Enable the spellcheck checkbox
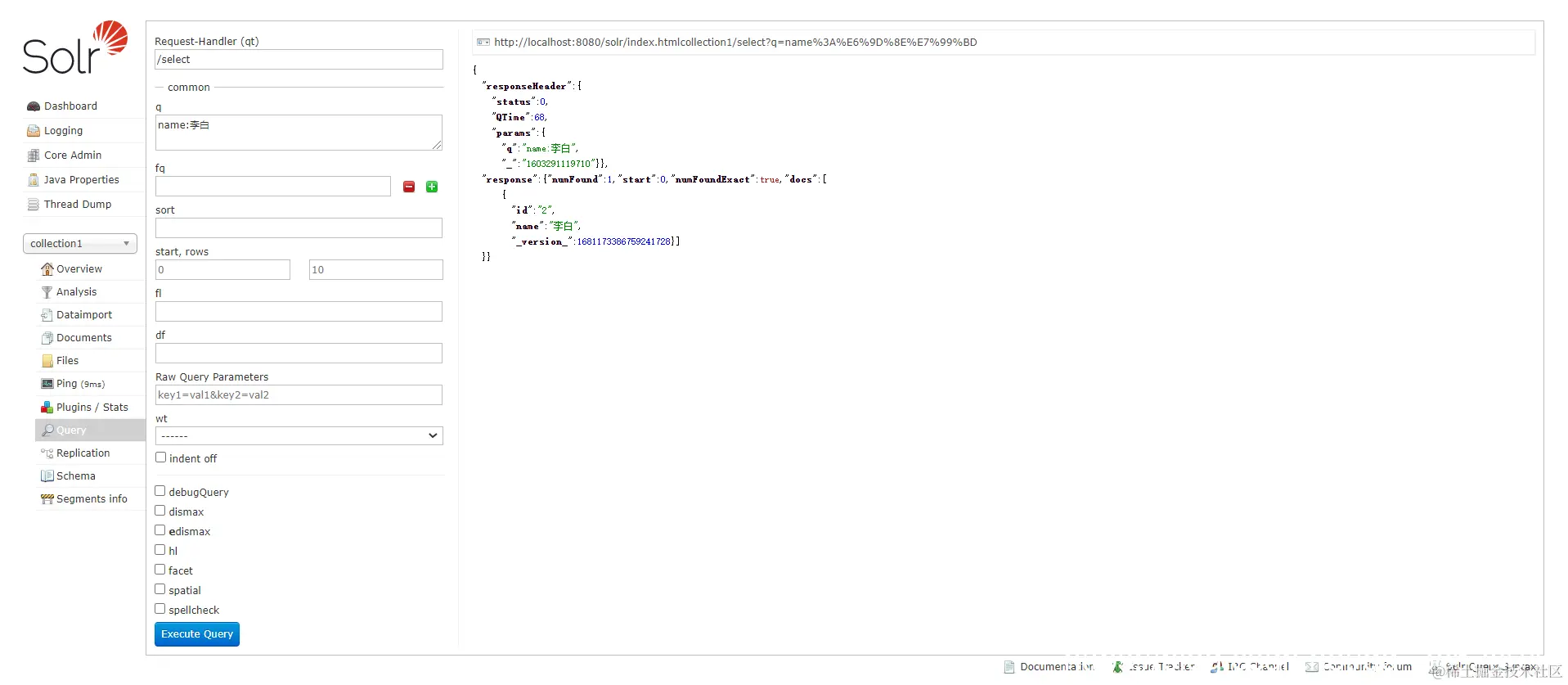Viewport: 1568px width, 685px height. pos(160,609)
